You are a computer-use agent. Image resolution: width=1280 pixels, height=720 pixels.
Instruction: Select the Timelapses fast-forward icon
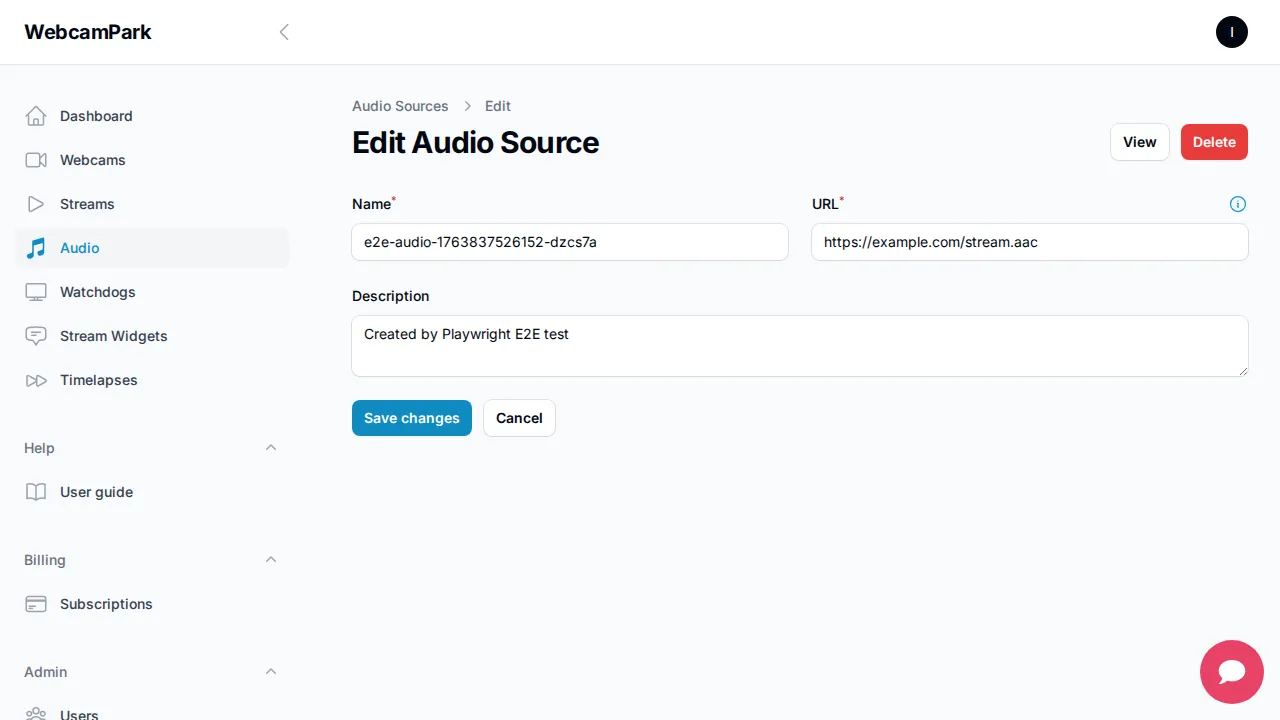36,380
